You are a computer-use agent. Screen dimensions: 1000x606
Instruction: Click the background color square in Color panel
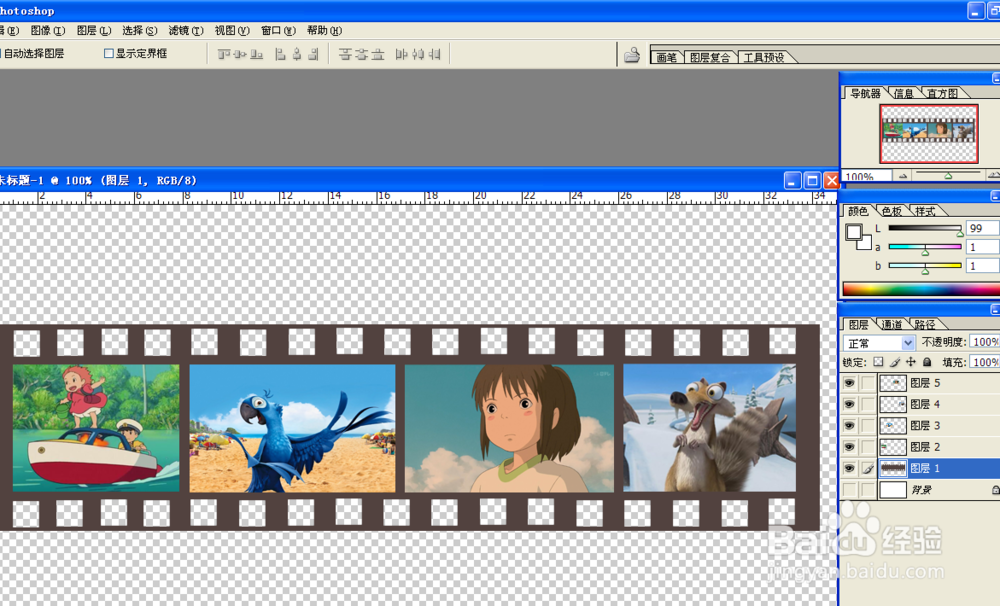tap(866, 244)
